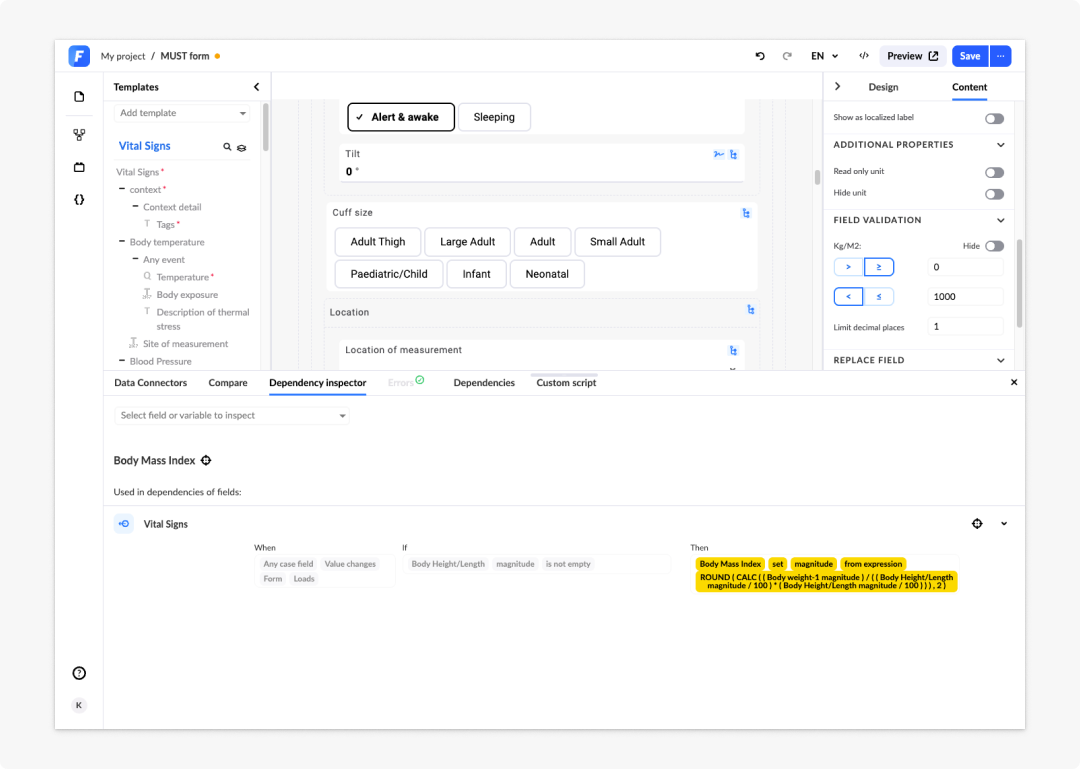1080x769 pixels.
Task: Click the Preview button
Action: 913,56
